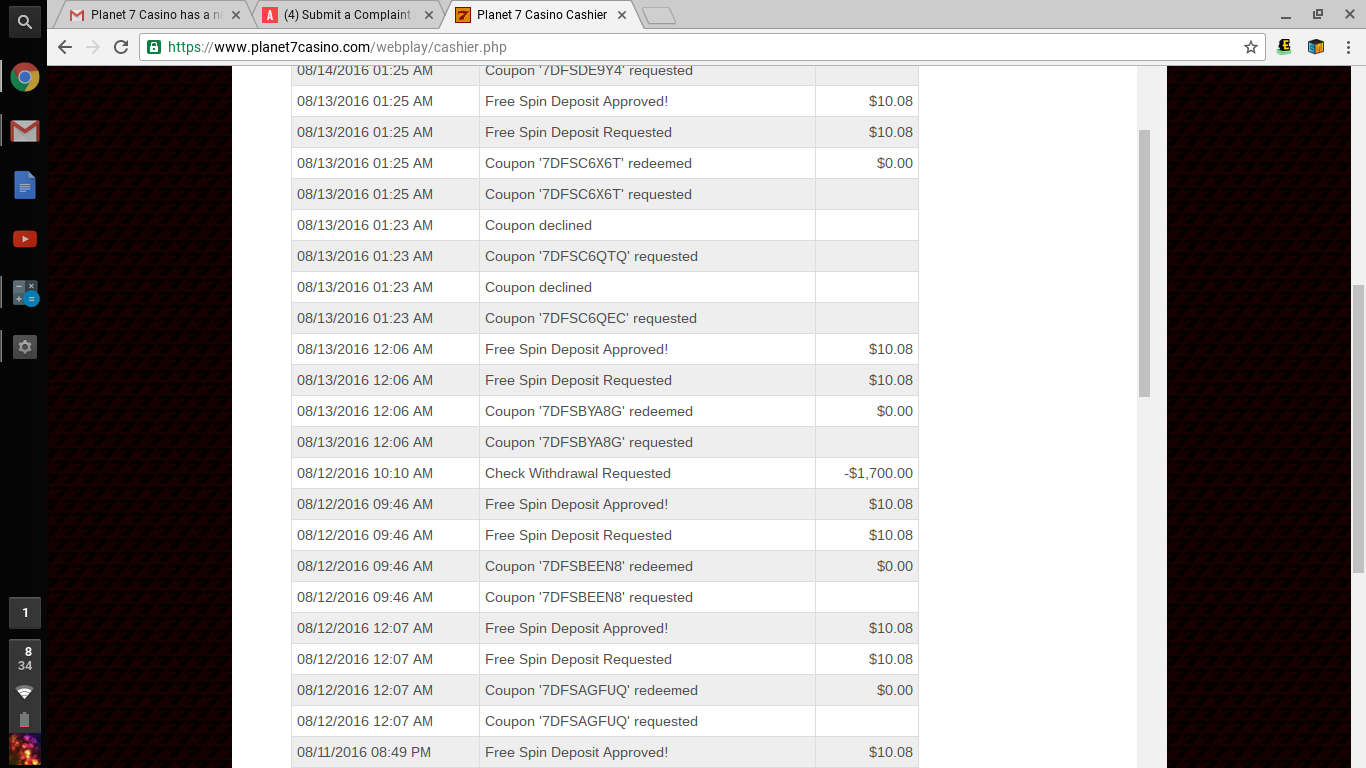Click the -$1,700.00 amount cell

867,473
